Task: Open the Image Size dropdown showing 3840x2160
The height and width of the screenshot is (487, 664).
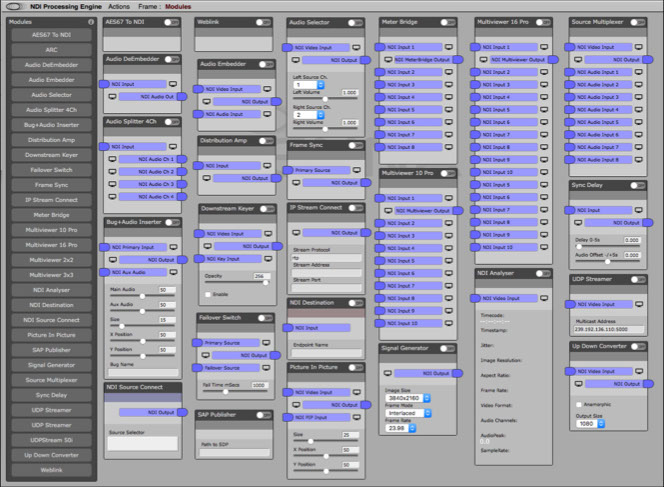Action: 408,398
